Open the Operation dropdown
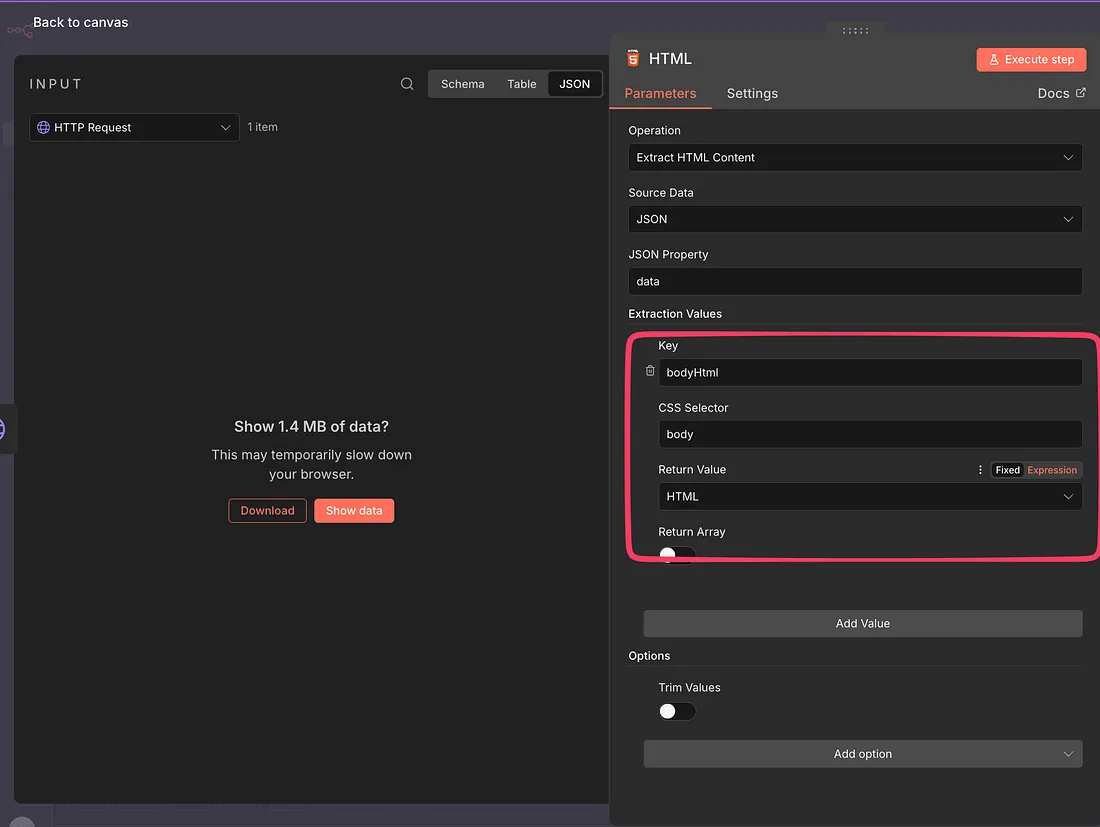This screenshot has height=827, width=1100. (854, 157)
